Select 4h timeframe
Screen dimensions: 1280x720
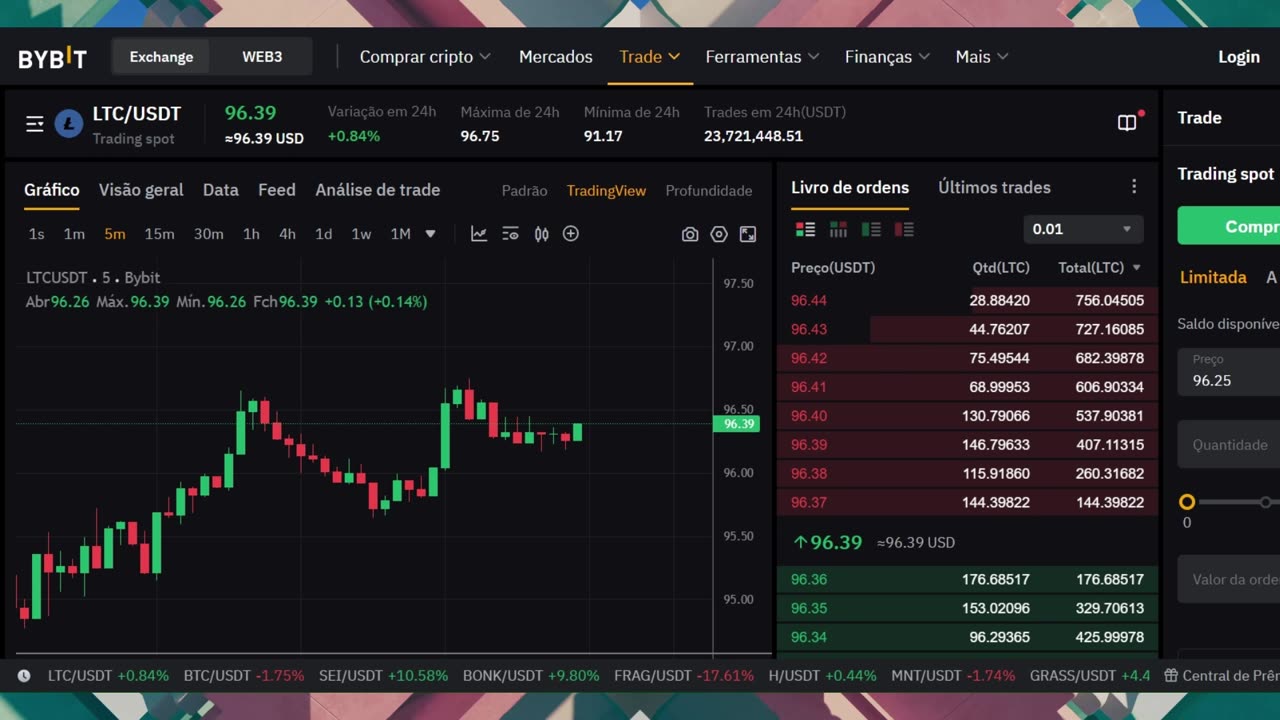[287, 234]
